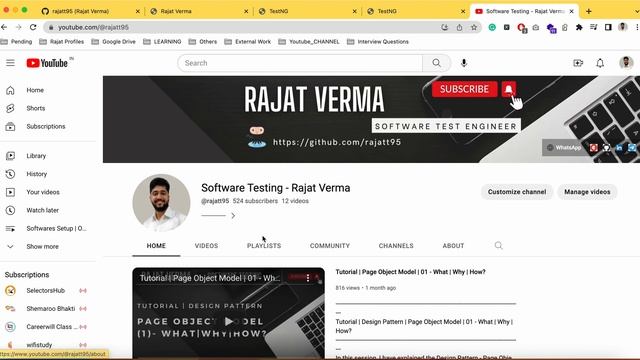Open External Work bookmarks folder
640x360 pixels.
247,42
